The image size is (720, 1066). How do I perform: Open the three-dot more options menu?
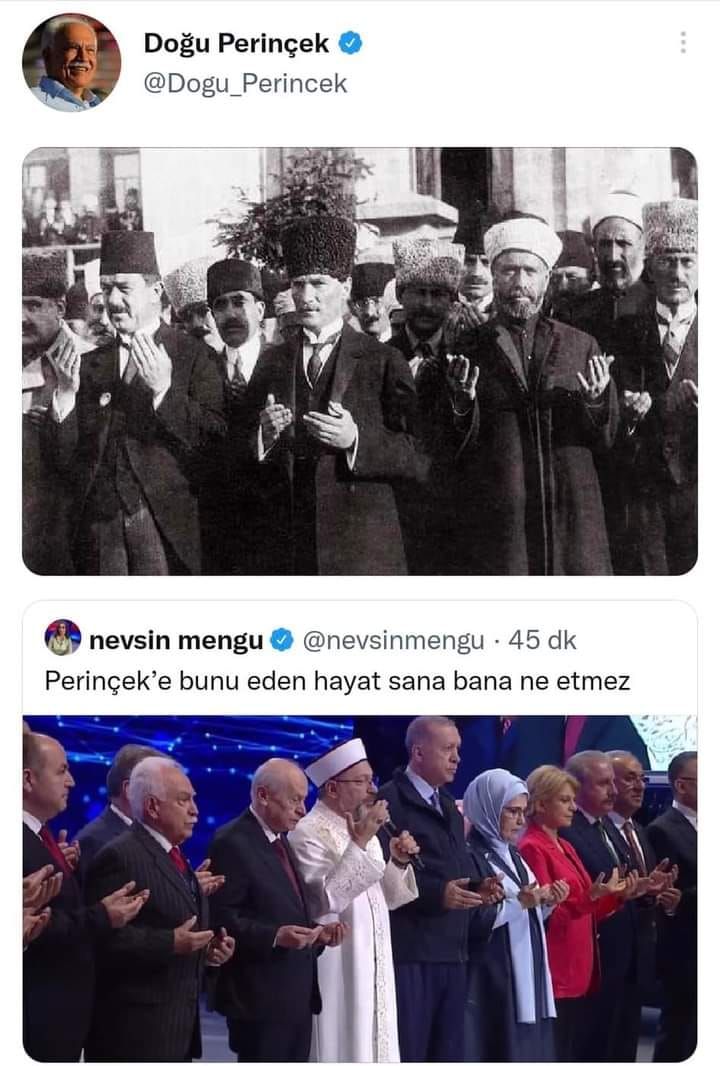pyautogui.click(x=683, y=42)
